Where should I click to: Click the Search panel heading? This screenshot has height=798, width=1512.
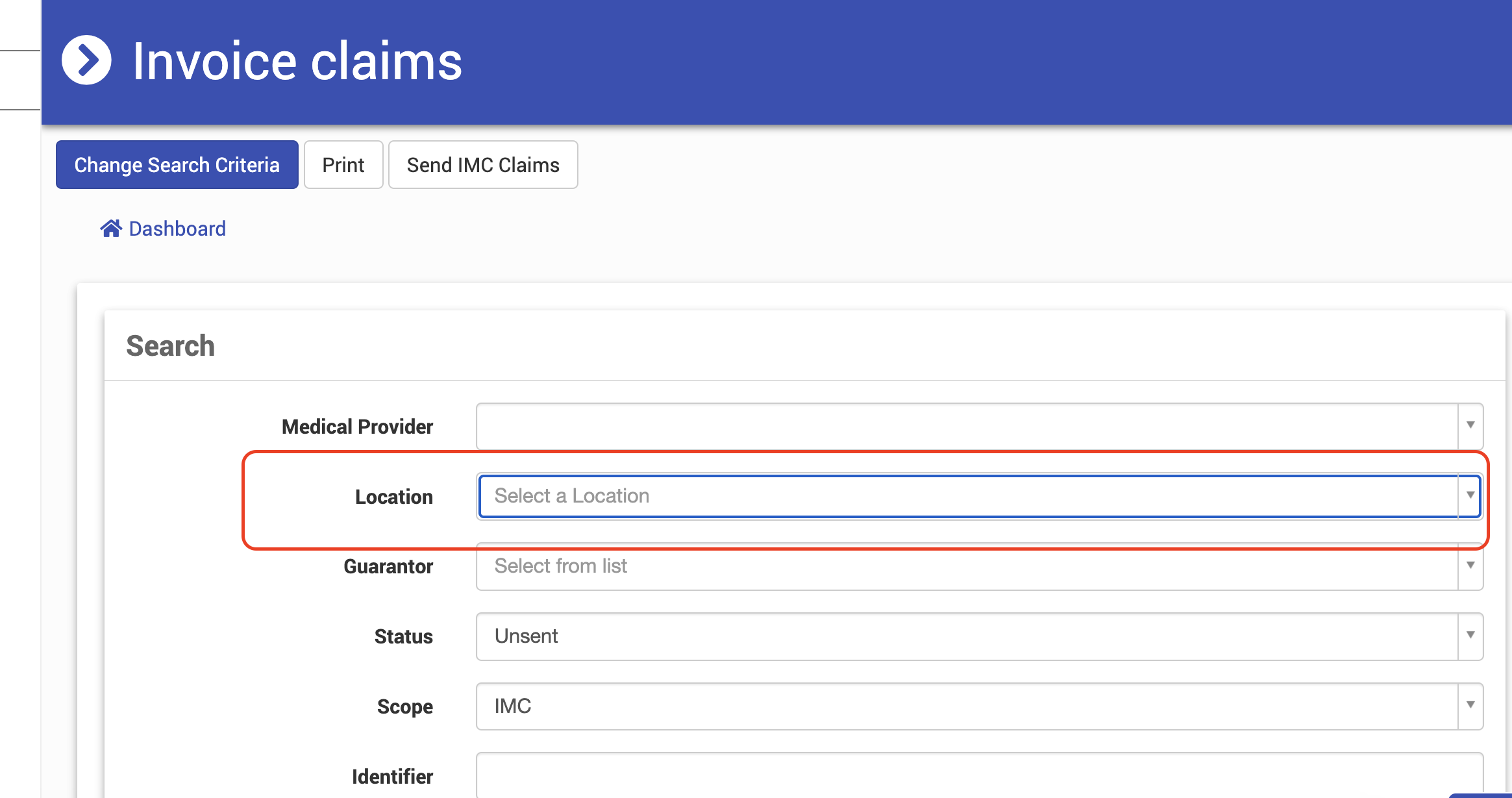coord(170,346)
